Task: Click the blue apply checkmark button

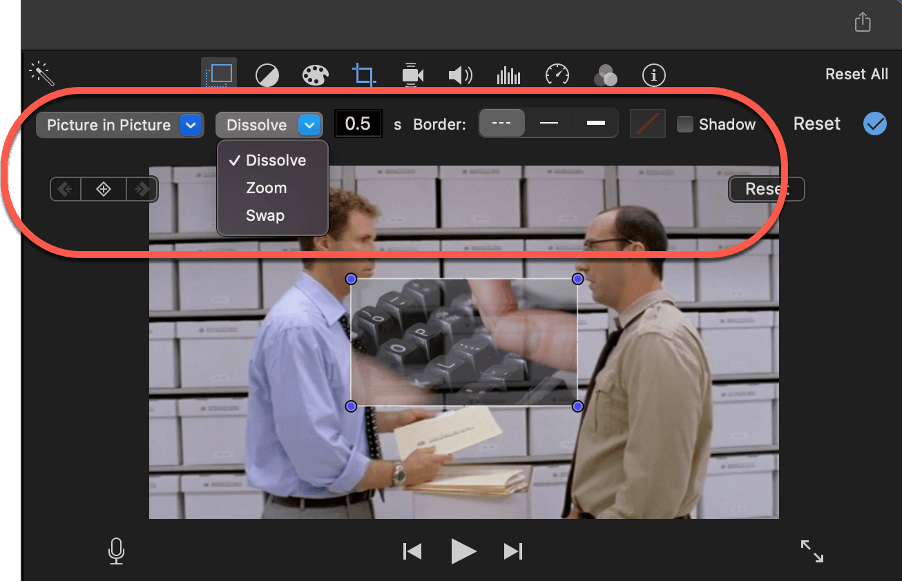Action: [x=874, y=124]
